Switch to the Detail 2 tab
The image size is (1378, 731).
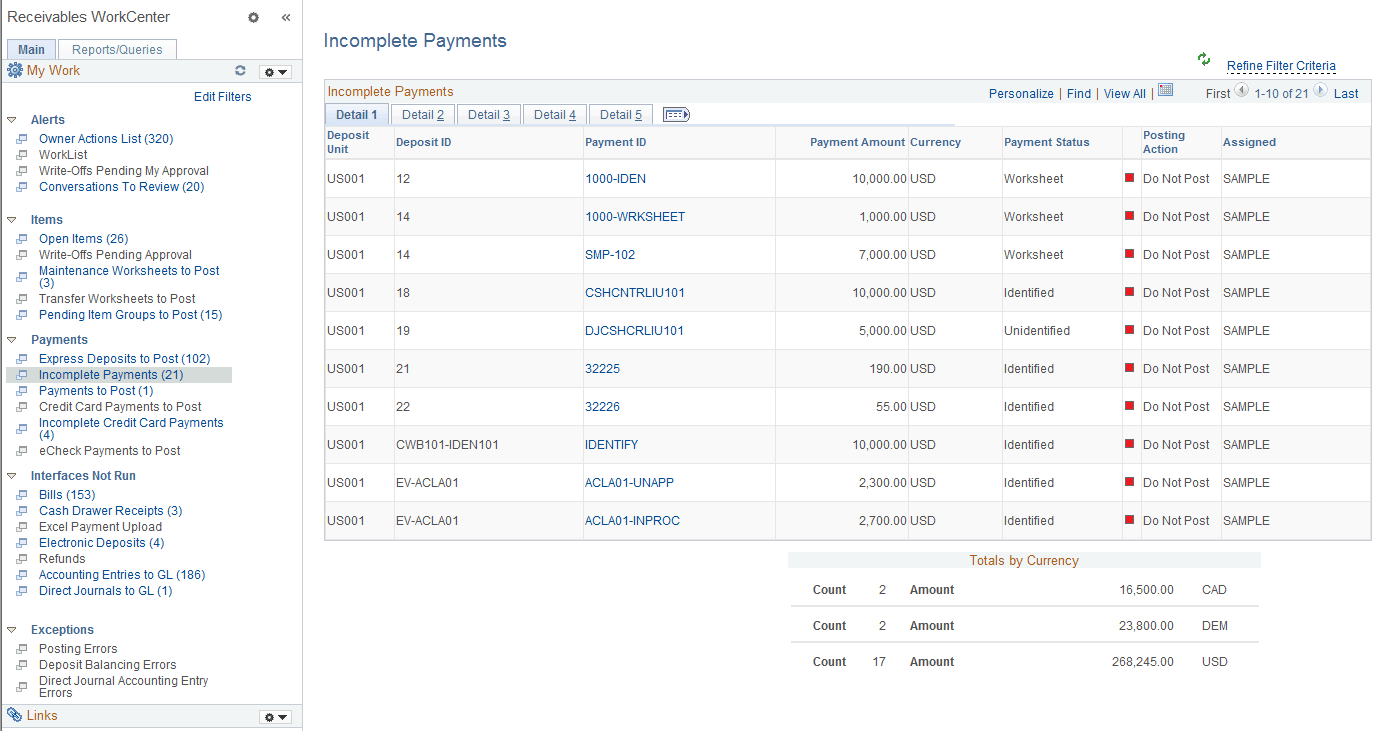coord(422,114)
